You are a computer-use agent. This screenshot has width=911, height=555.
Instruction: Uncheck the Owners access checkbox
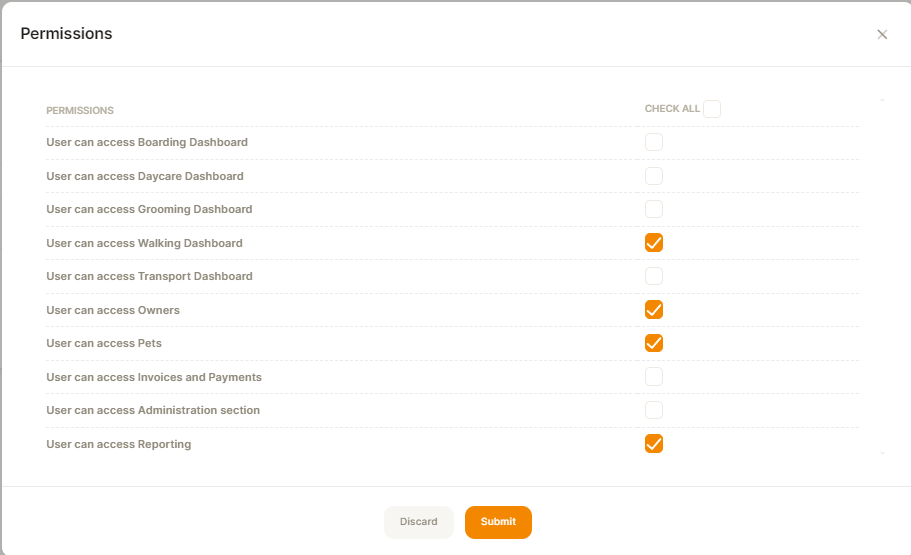point(654,310)
